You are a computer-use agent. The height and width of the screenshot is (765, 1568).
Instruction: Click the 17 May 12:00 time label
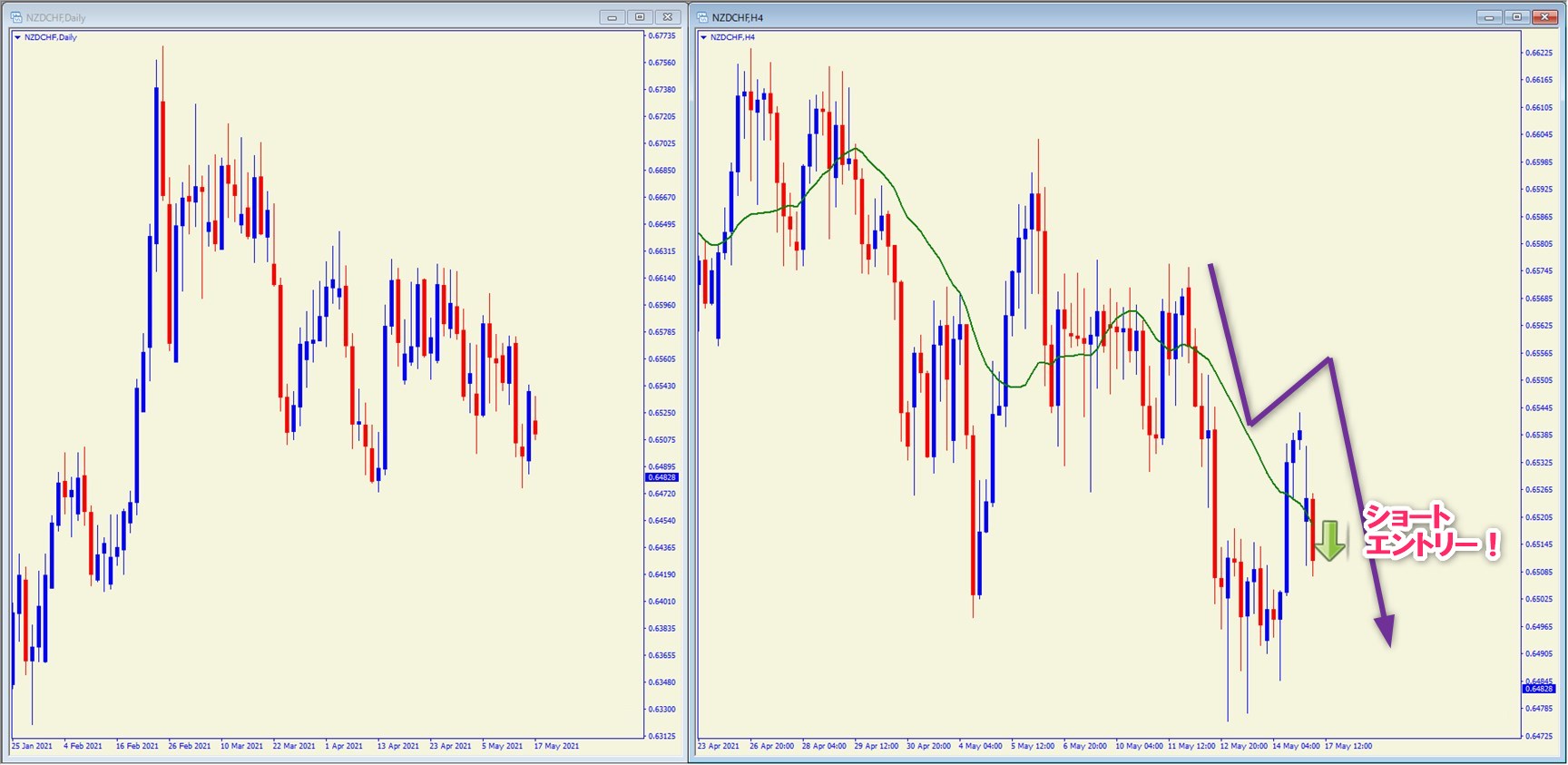1348,746
